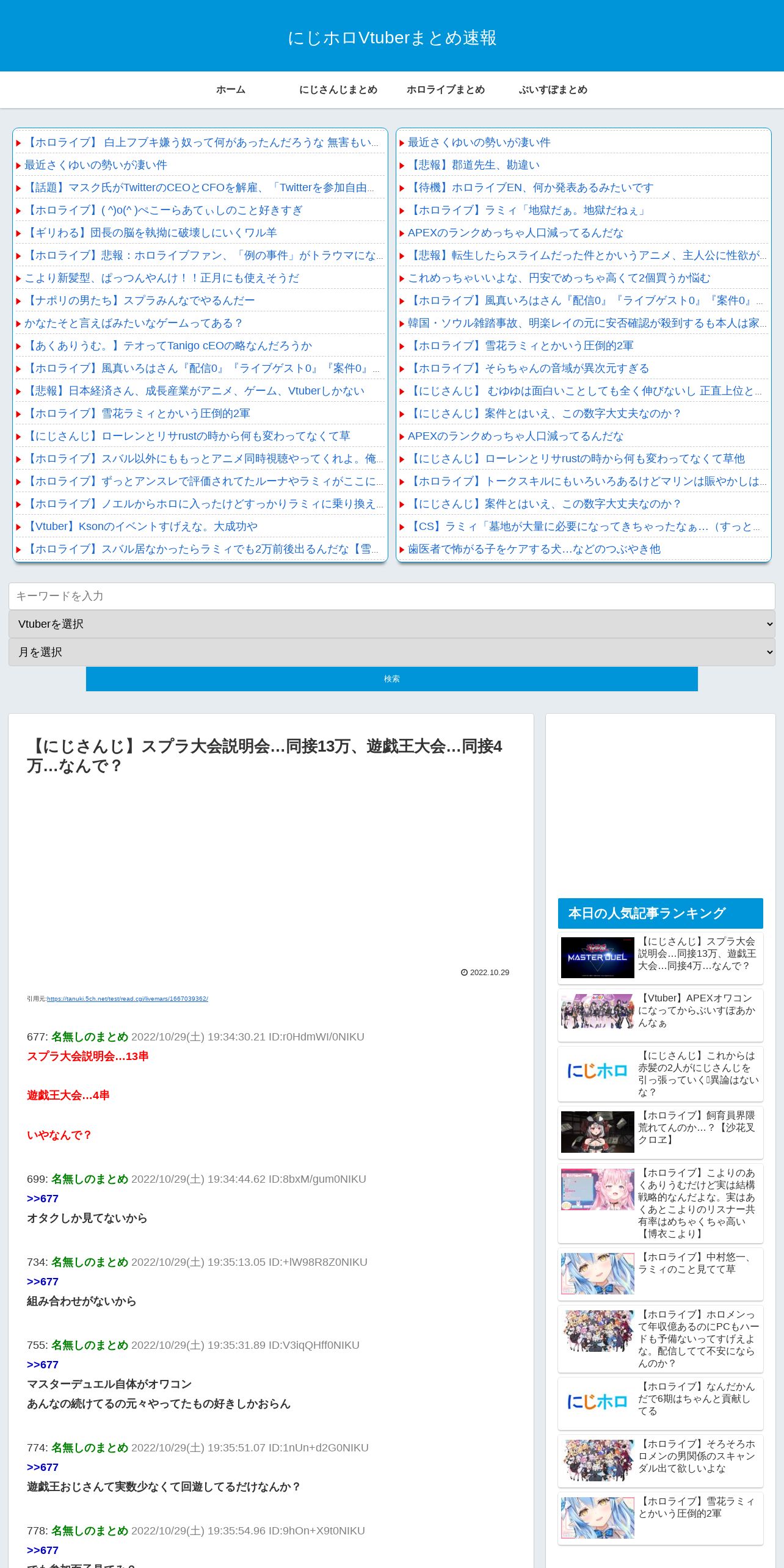
Task: Expand the Vtuberを選択 dropdown
Action: click(x=392, y=624)
